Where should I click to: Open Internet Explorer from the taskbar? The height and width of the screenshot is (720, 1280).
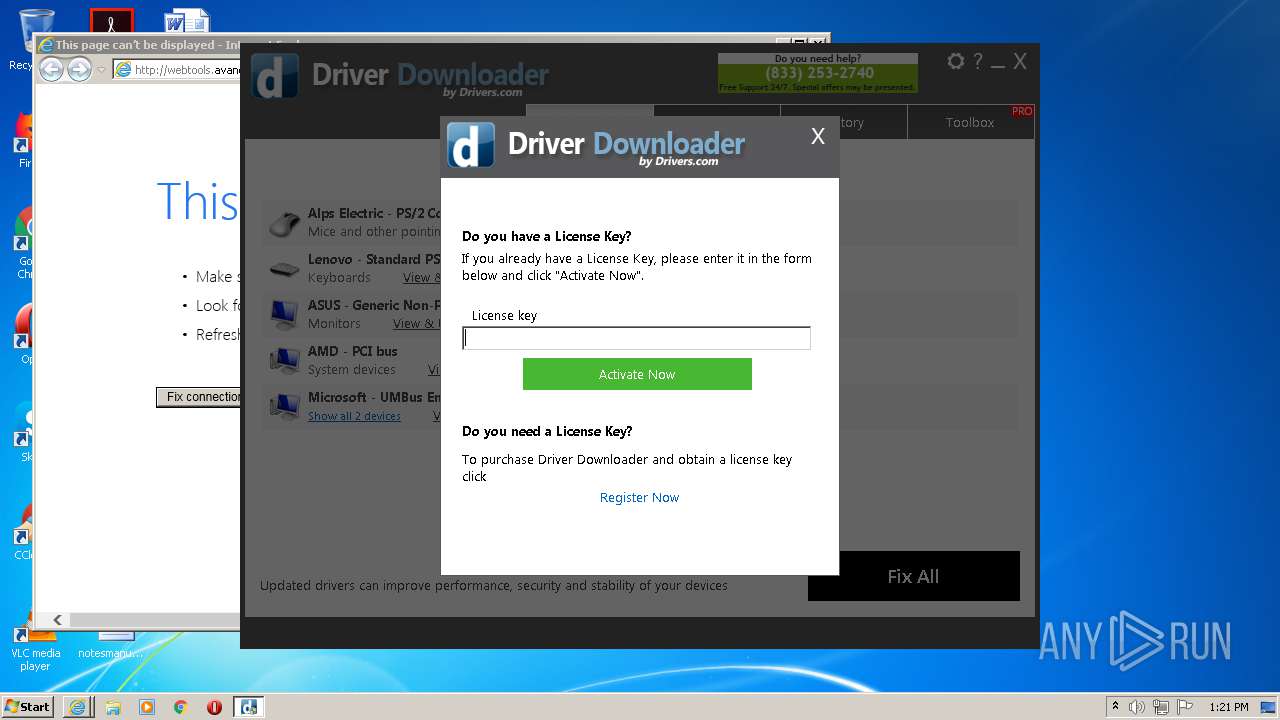point(77,707)
